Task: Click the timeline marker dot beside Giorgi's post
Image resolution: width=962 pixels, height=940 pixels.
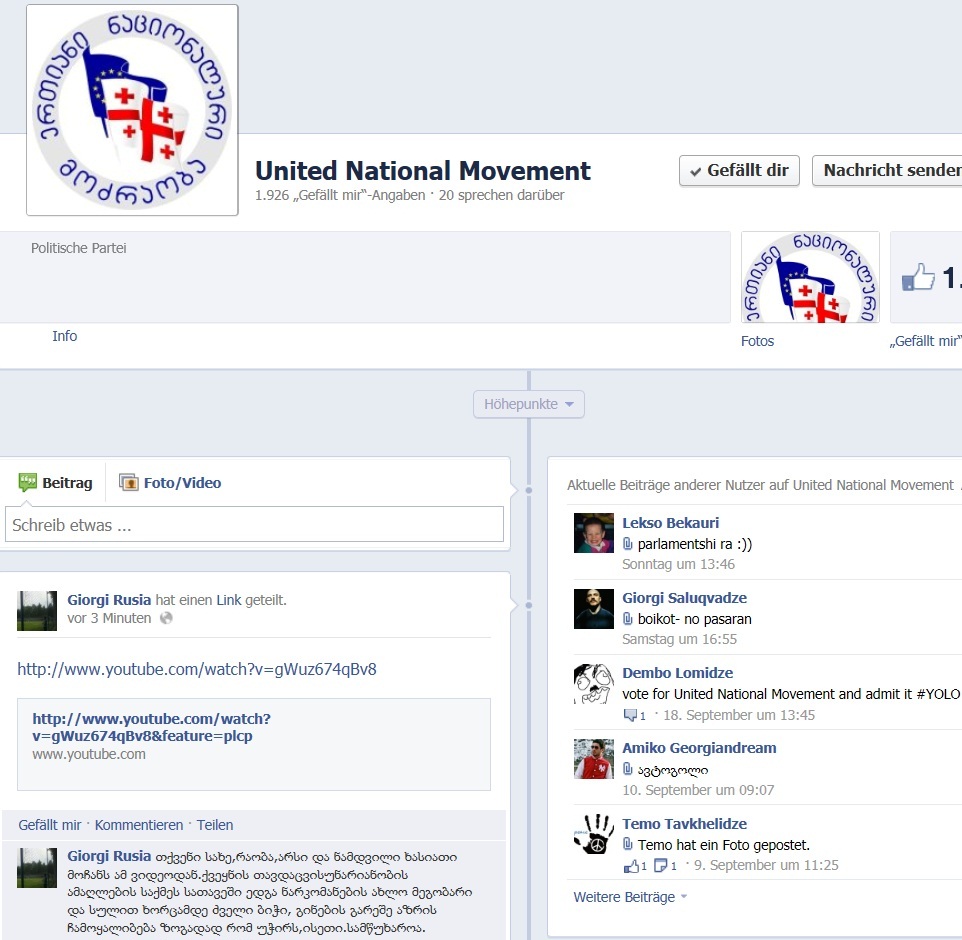Action: 528,605
